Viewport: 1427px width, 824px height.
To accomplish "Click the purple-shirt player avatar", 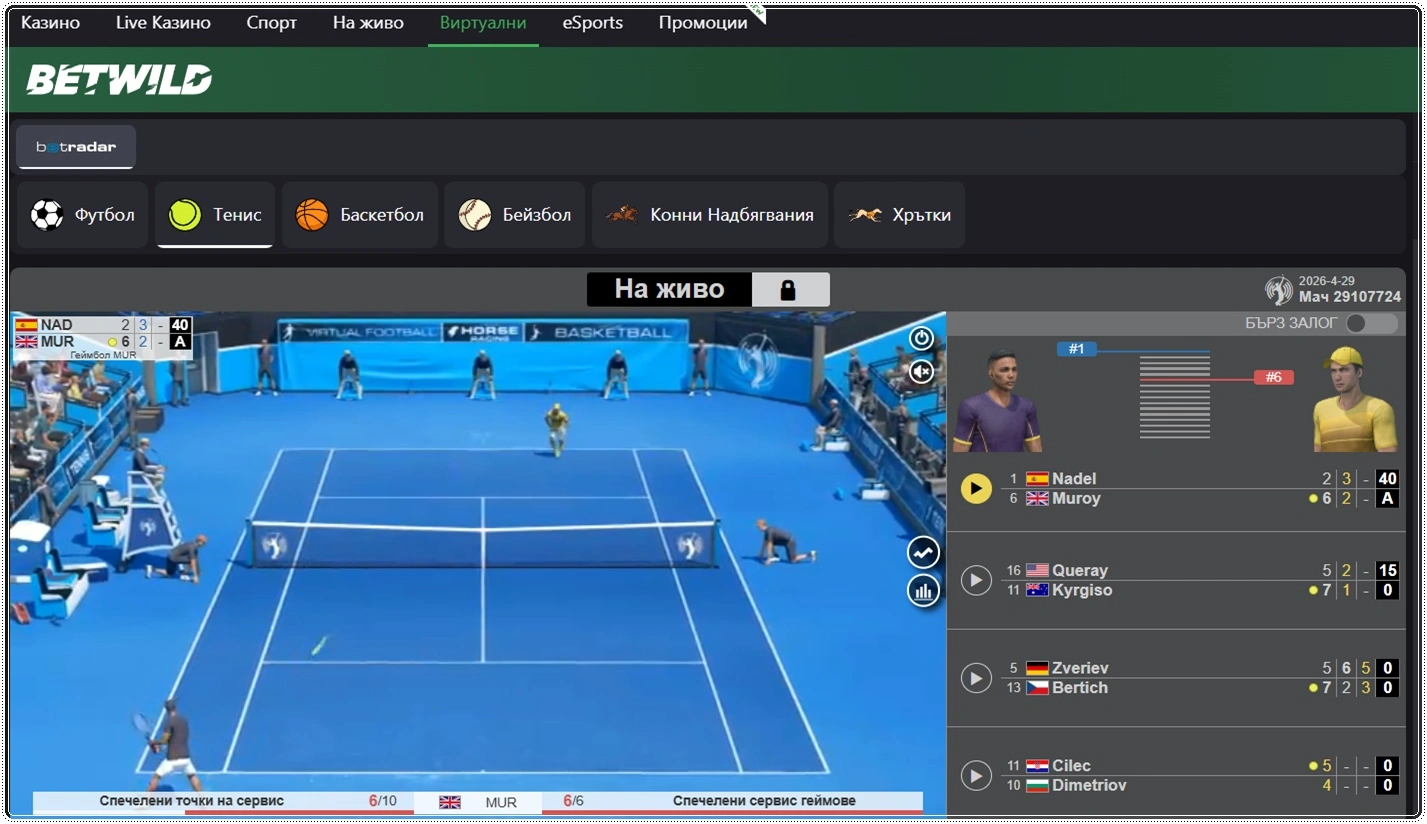I will (x=996, y=400).
